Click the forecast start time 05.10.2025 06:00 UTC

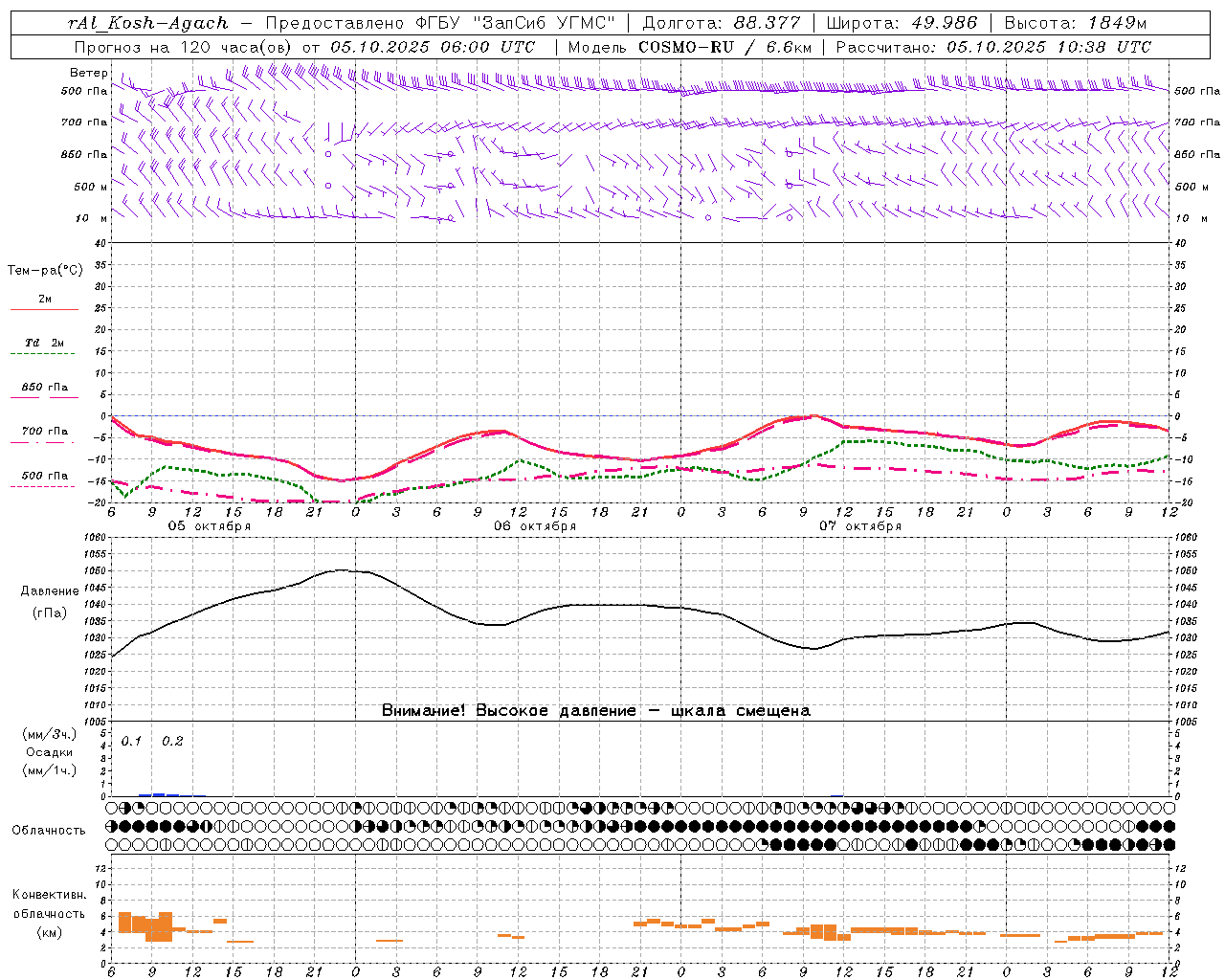pos(434,47)
